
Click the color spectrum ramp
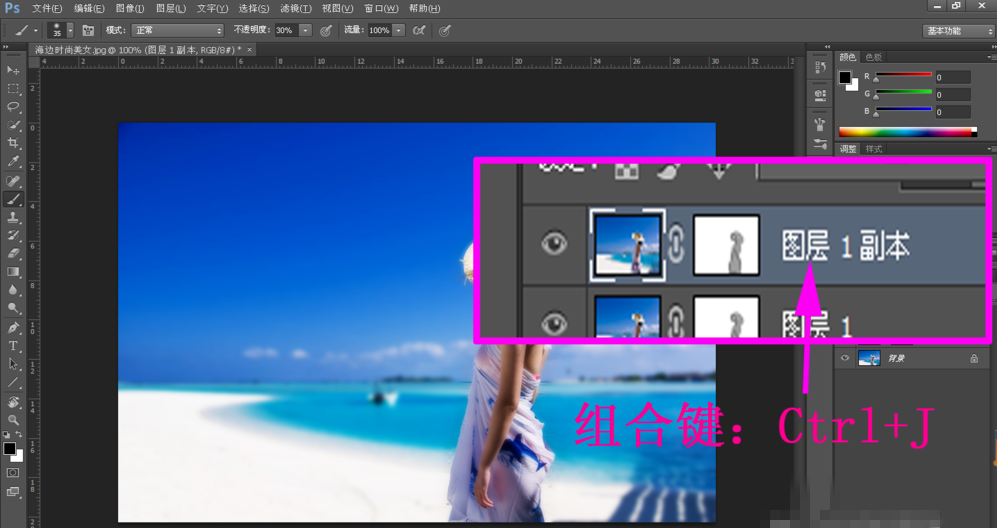coord(907,132)
